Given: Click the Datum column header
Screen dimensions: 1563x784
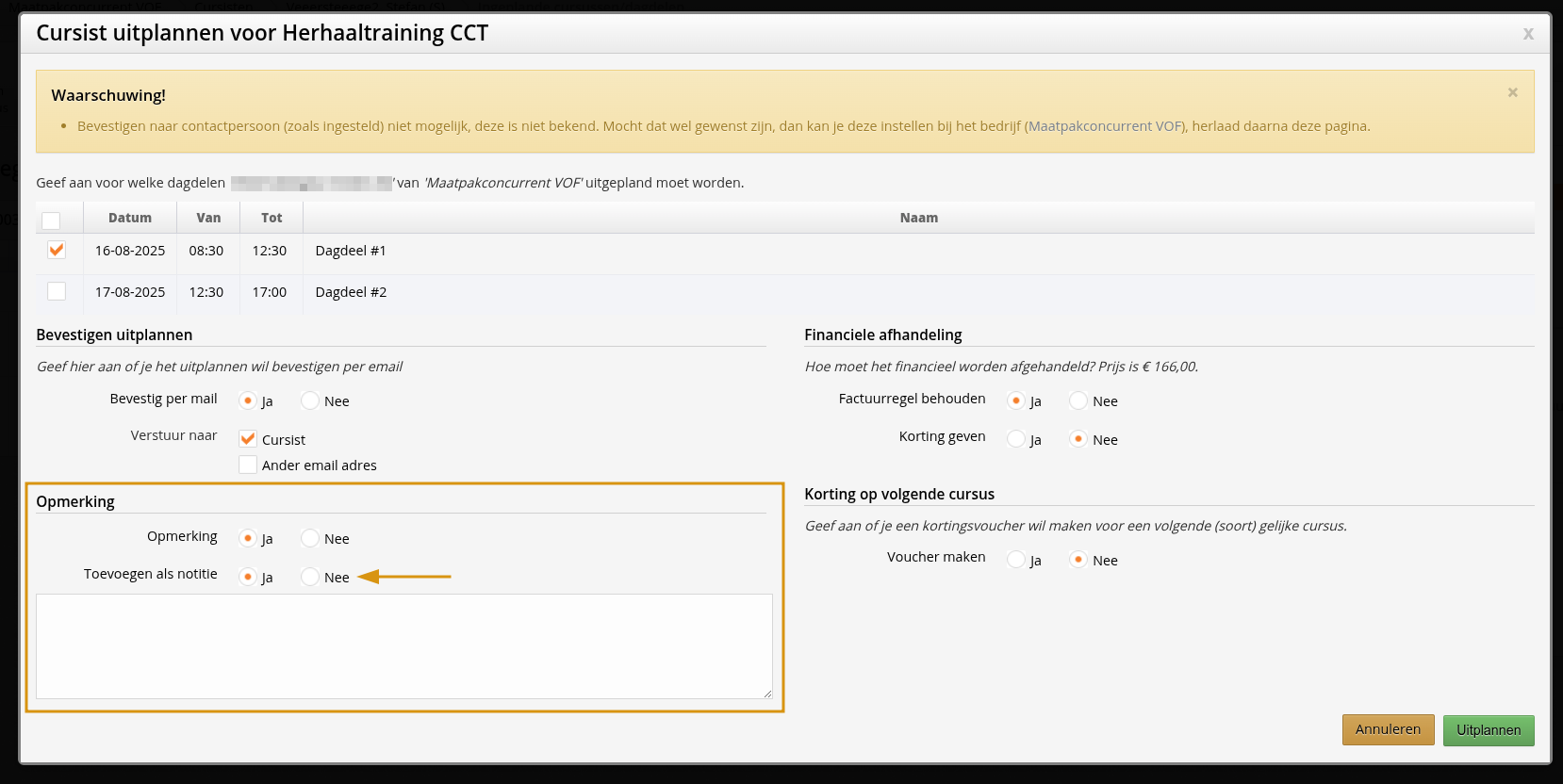Looking at the screenshot, I should 130,218.
